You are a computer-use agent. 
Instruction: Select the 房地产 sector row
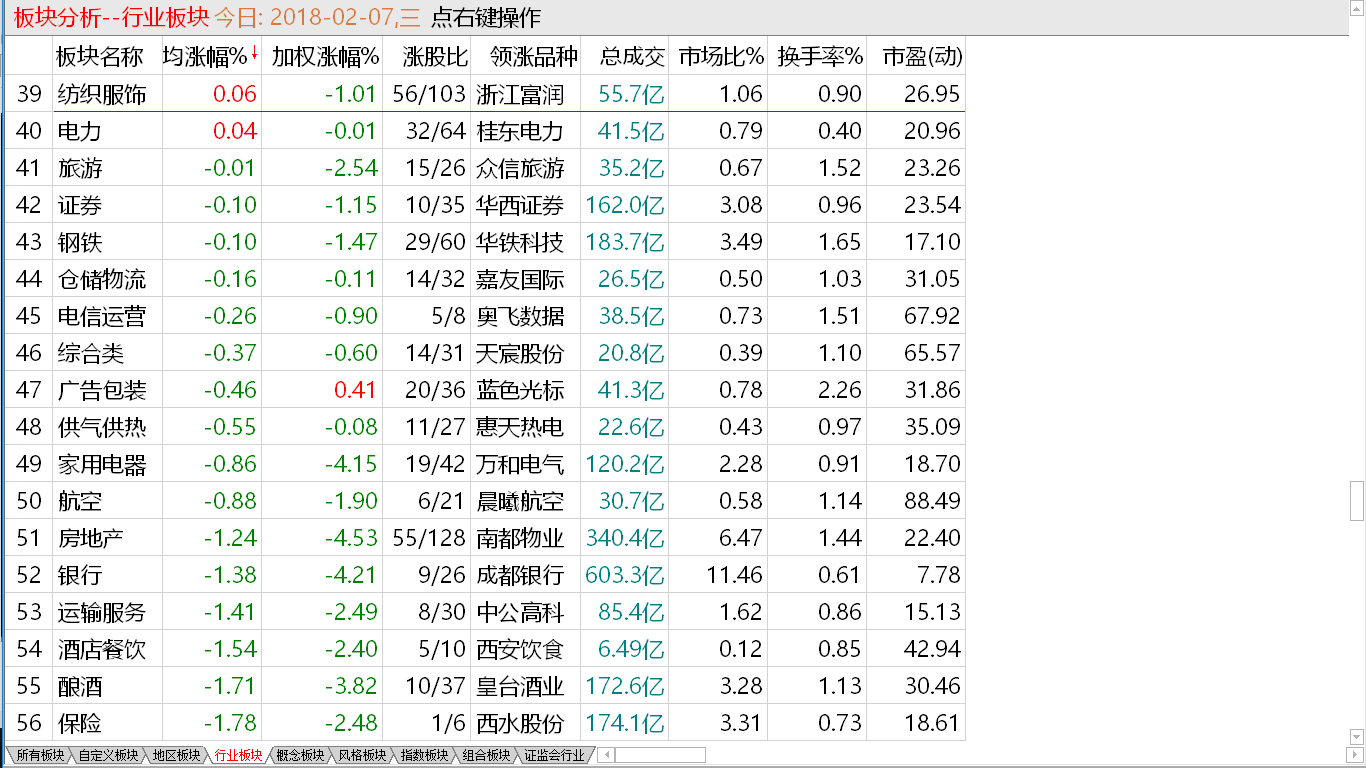click(x=485, y=538)
